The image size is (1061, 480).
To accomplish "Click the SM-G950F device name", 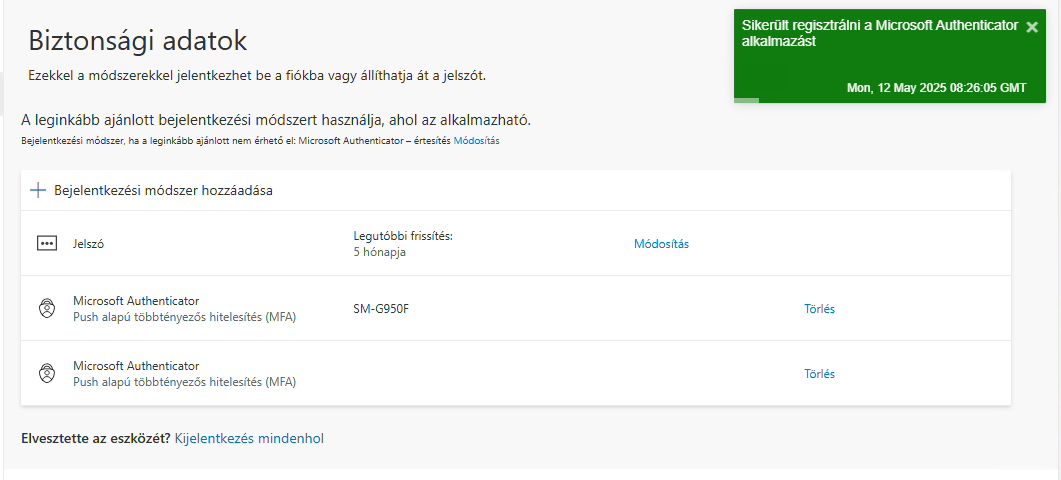I will coord(381,309).
